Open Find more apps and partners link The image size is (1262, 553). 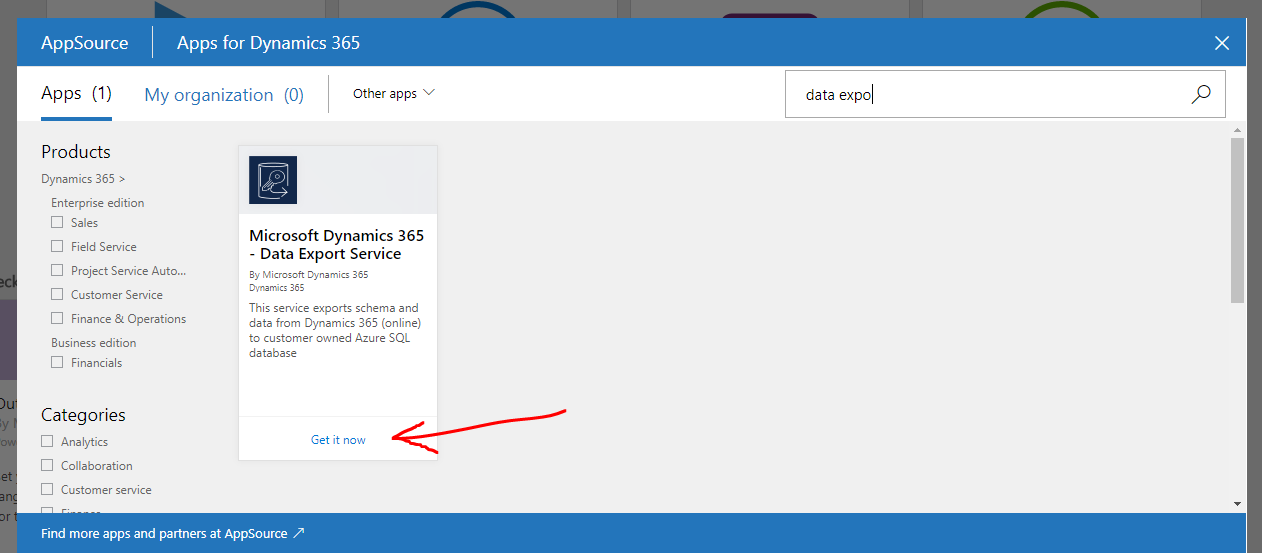point(173,533)
